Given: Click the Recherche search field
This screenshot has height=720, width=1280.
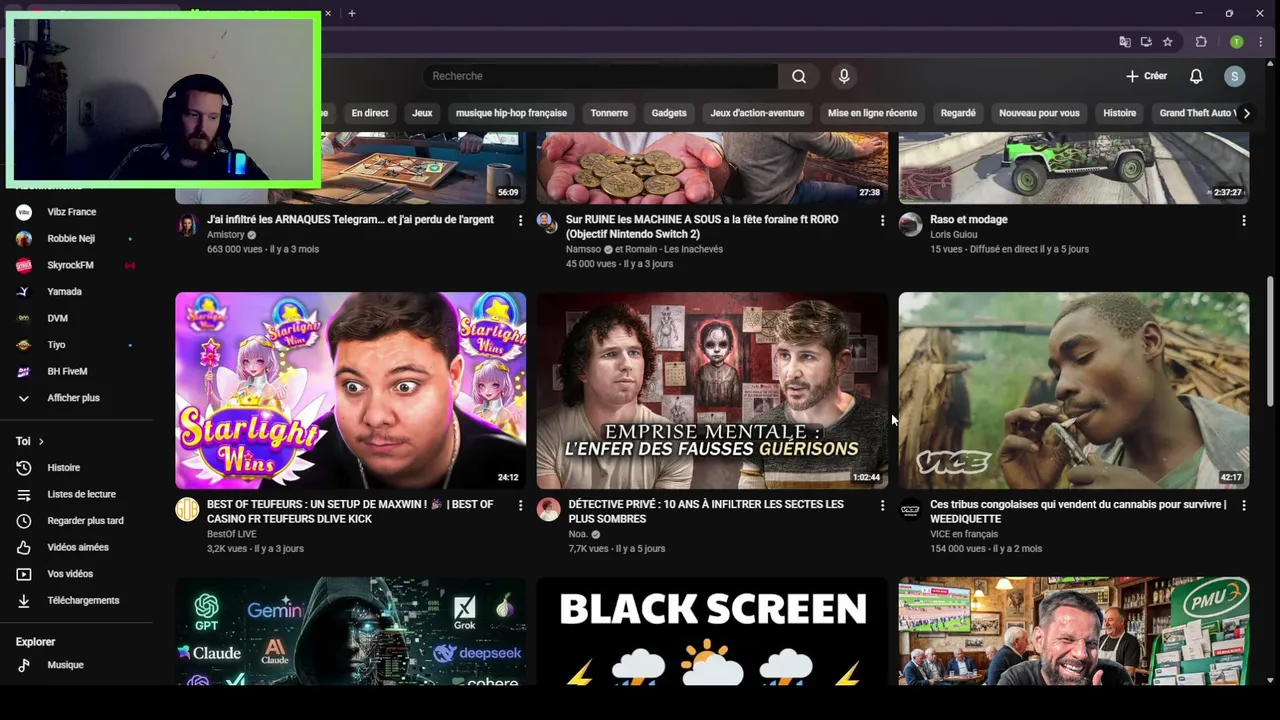Looking at the screenshot, I should pyautogui.click(x=600, y=76).
